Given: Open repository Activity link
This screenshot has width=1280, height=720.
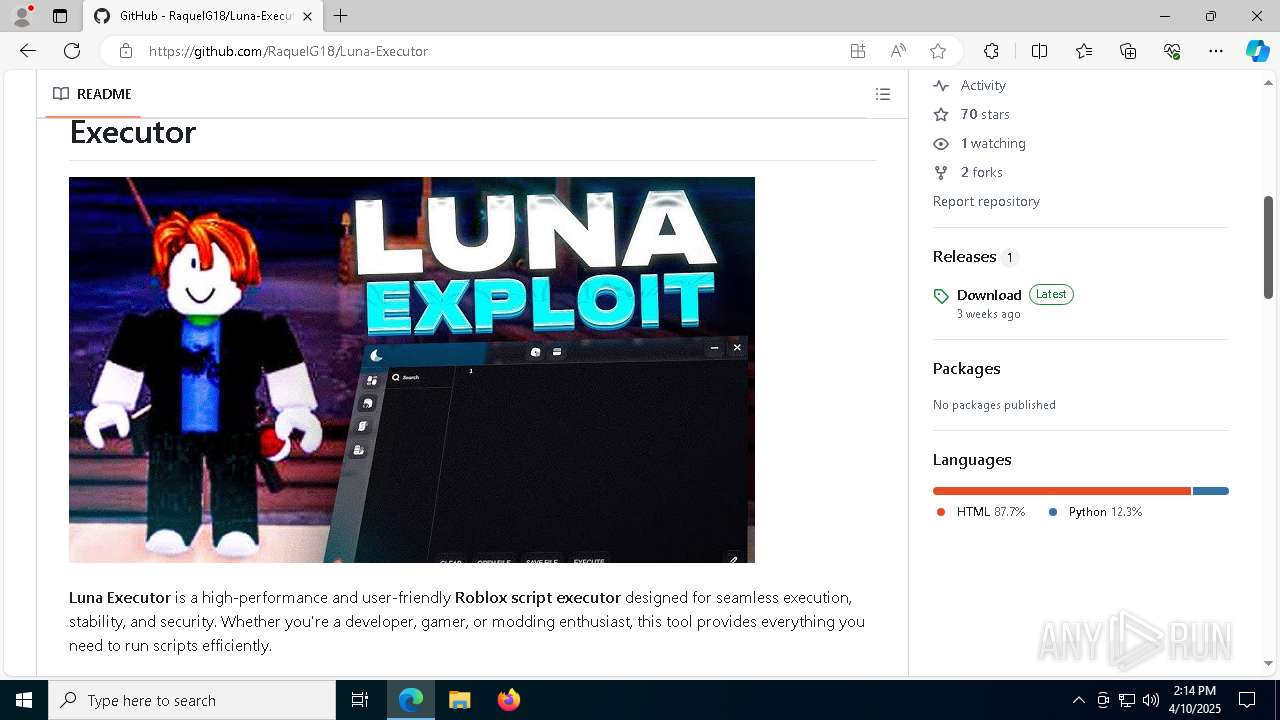Looking at the screenshot, I should [983, 85].
